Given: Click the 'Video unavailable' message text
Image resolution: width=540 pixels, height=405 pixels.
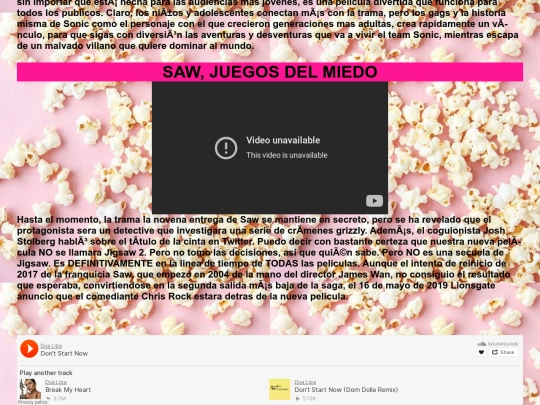Looking at the screenshot, I should click(x=283, y=140).
